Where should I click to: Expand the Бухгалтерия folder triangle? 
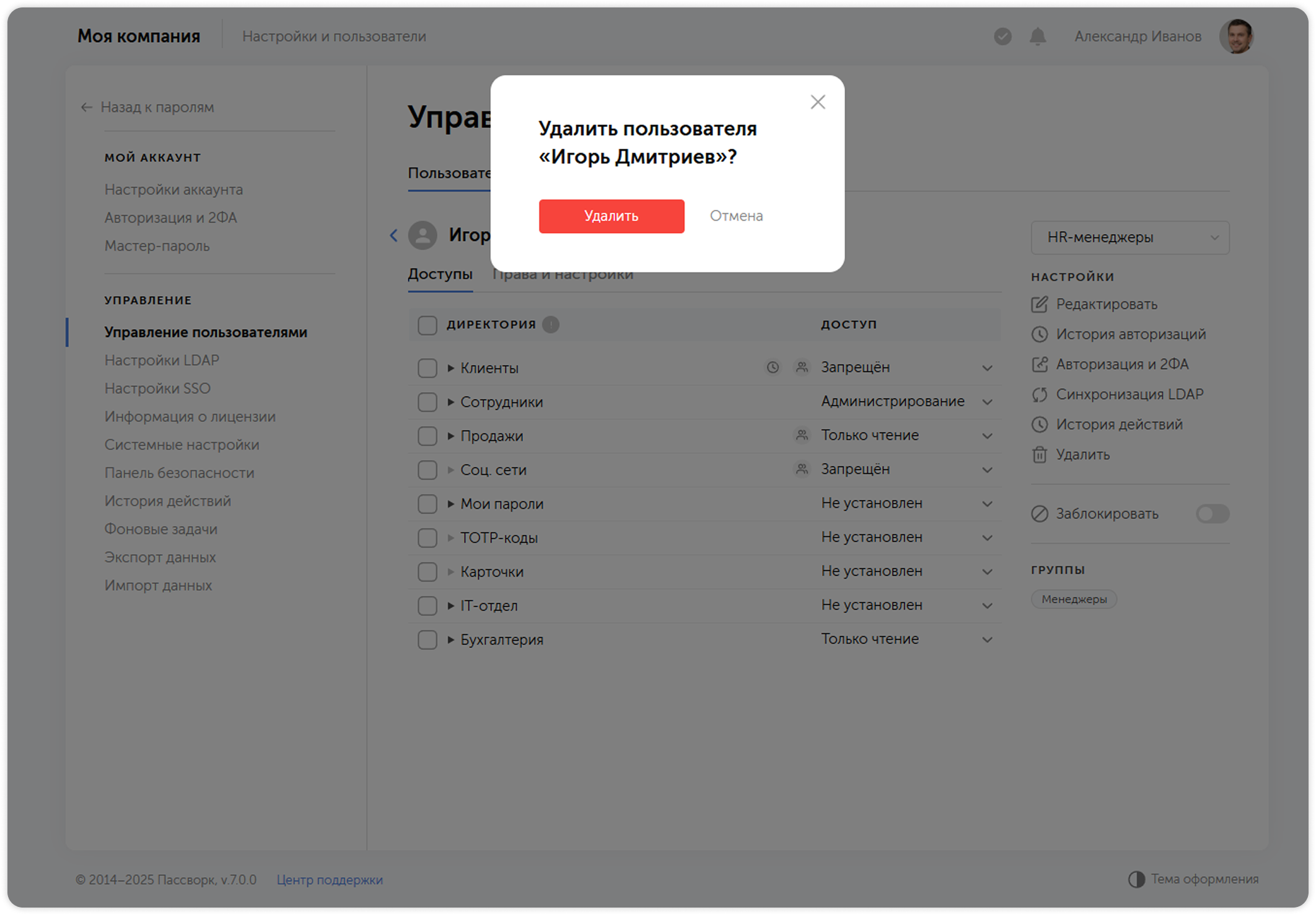[x=450, y=640]
